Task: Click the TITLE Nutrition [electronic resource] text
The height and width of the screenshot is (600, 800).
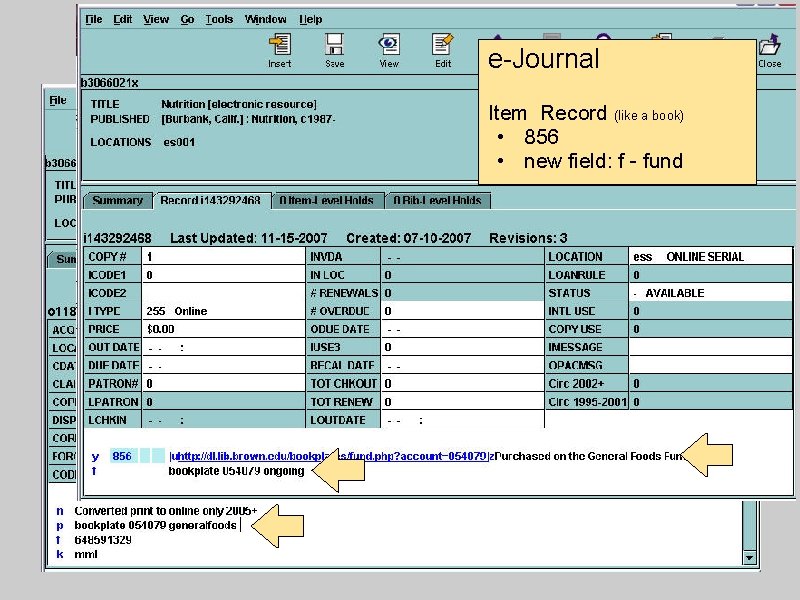Action: tap(239, 104)
